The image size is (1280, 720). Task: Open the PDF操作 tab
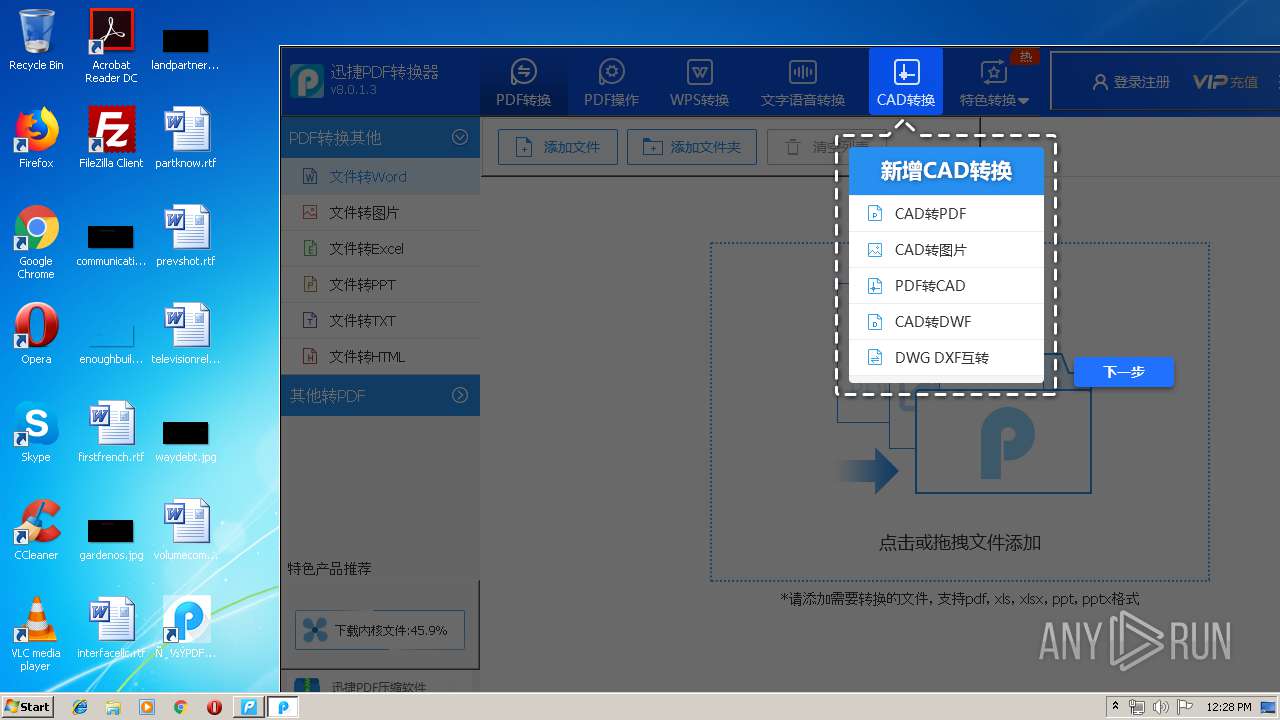(x=611, y=82)
